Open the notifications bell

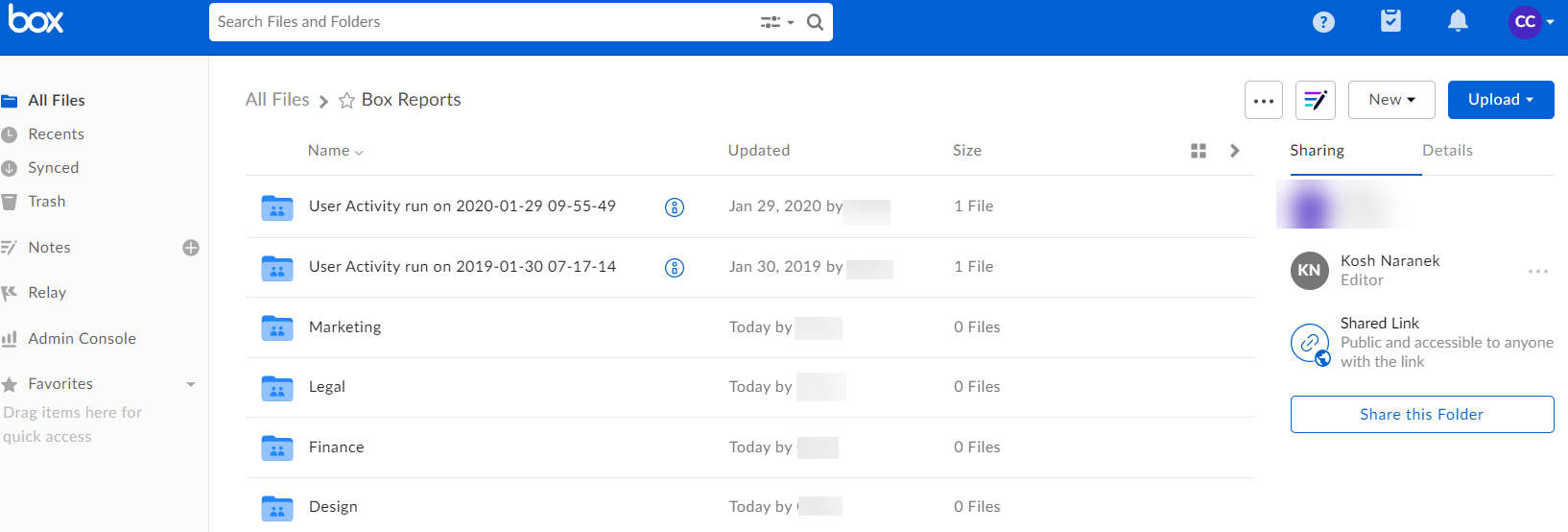tap(1458, 21)
